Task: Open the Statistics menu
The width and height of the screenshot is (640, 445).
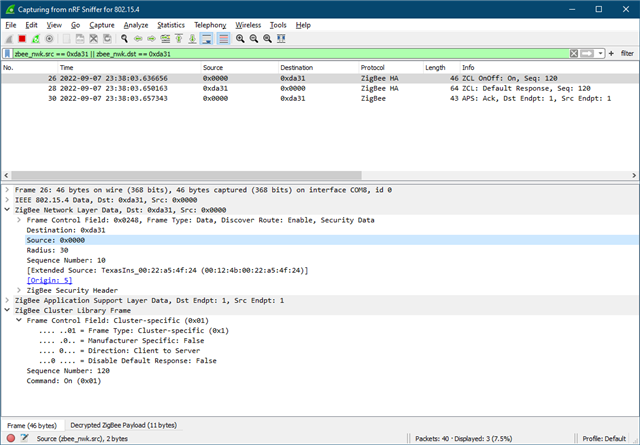Action: pos(171,25)
